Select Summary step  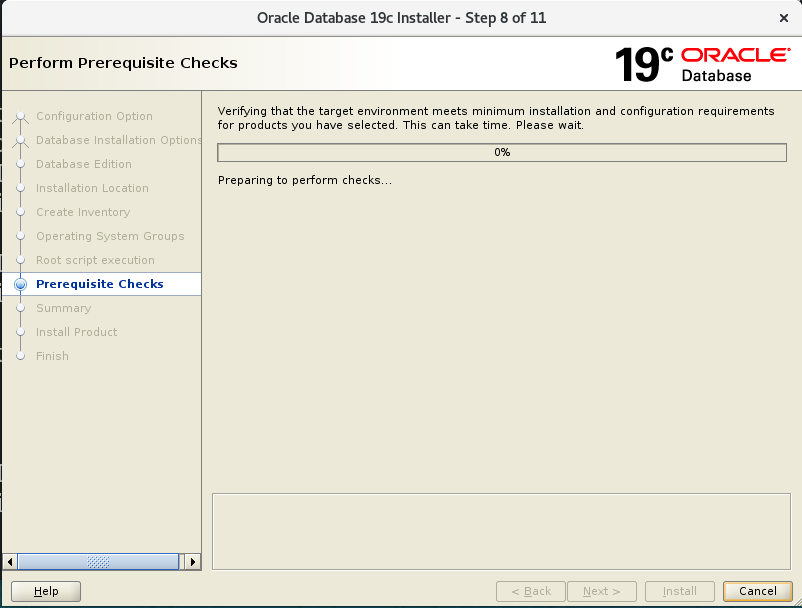(x=63, y=308)
